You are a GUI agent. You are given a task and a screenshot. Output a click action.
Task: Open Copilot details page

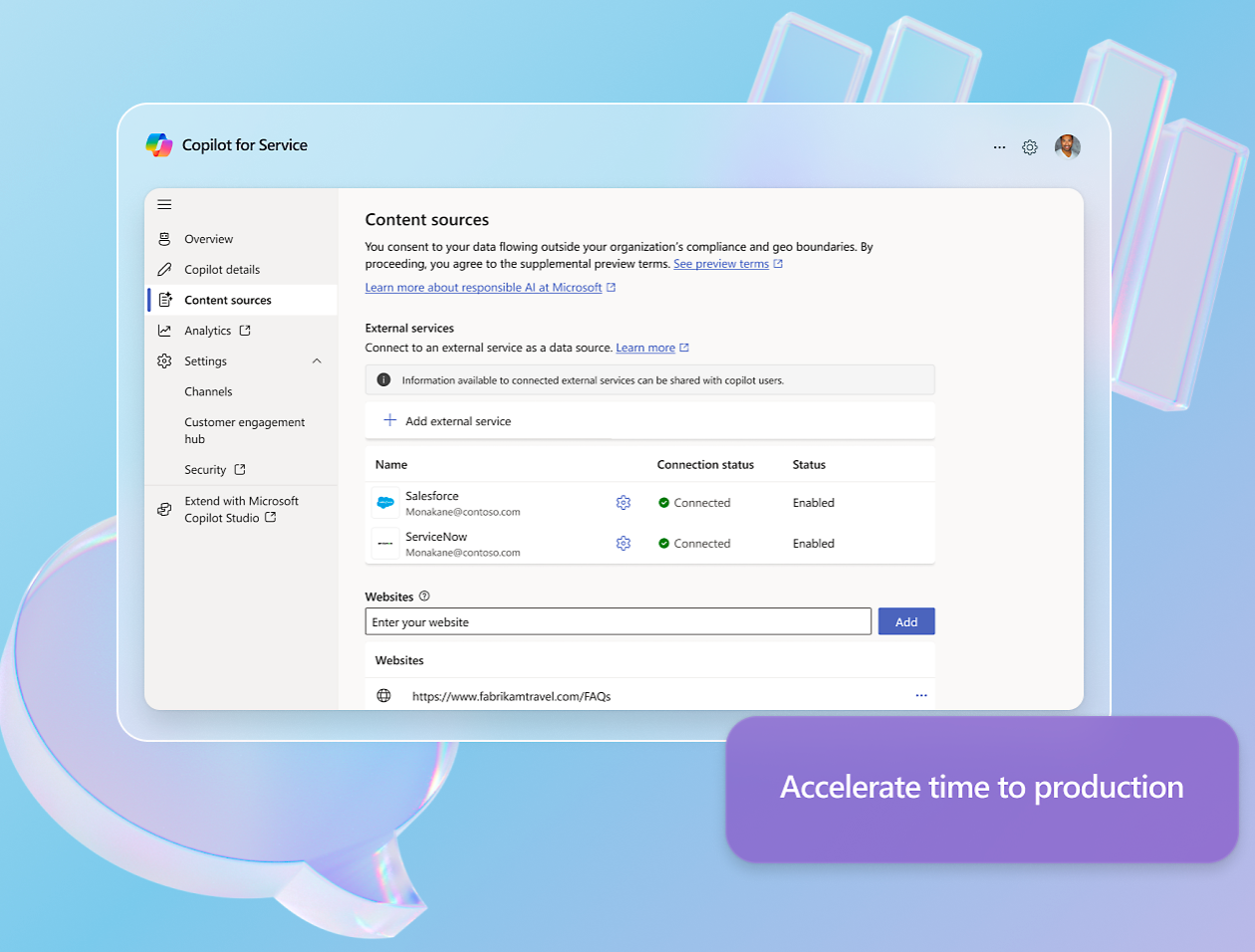pyautogui.click(x=221, y=270)
